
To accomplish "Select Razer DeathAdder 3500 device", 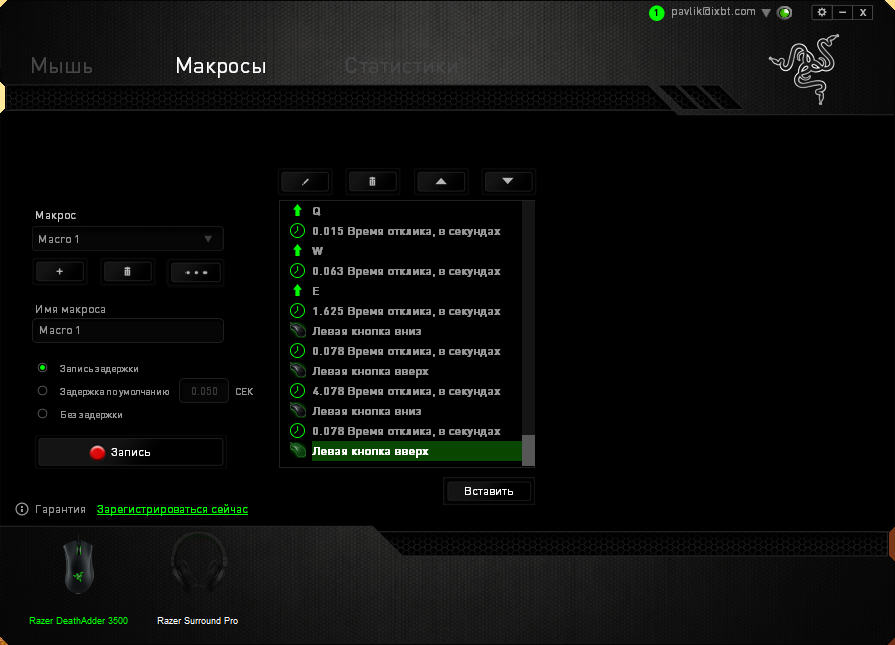I will pos(78,580).
